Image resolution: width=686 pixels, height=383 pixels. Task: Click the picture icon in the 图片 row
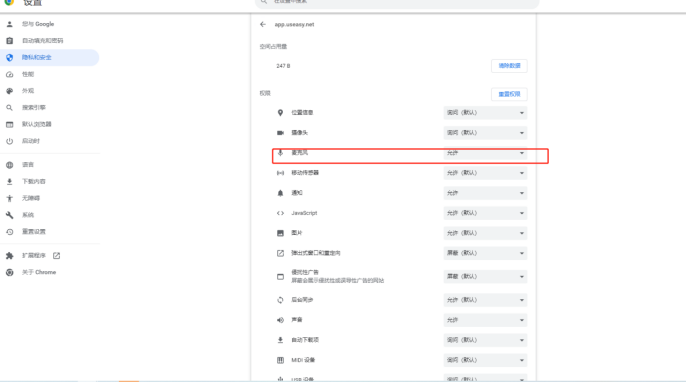[x=280, y=233]
